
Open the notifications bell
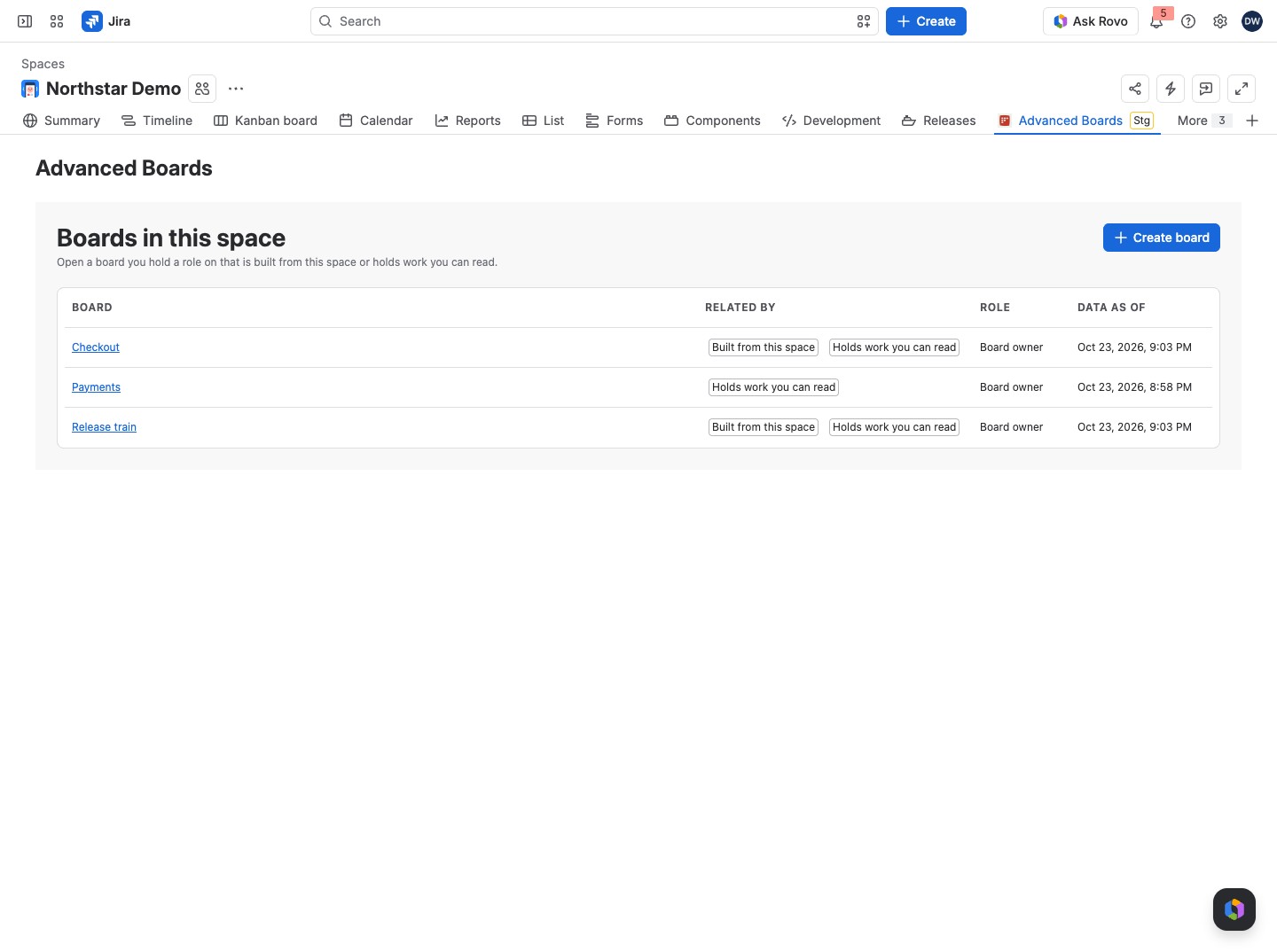pos(1156,21)
